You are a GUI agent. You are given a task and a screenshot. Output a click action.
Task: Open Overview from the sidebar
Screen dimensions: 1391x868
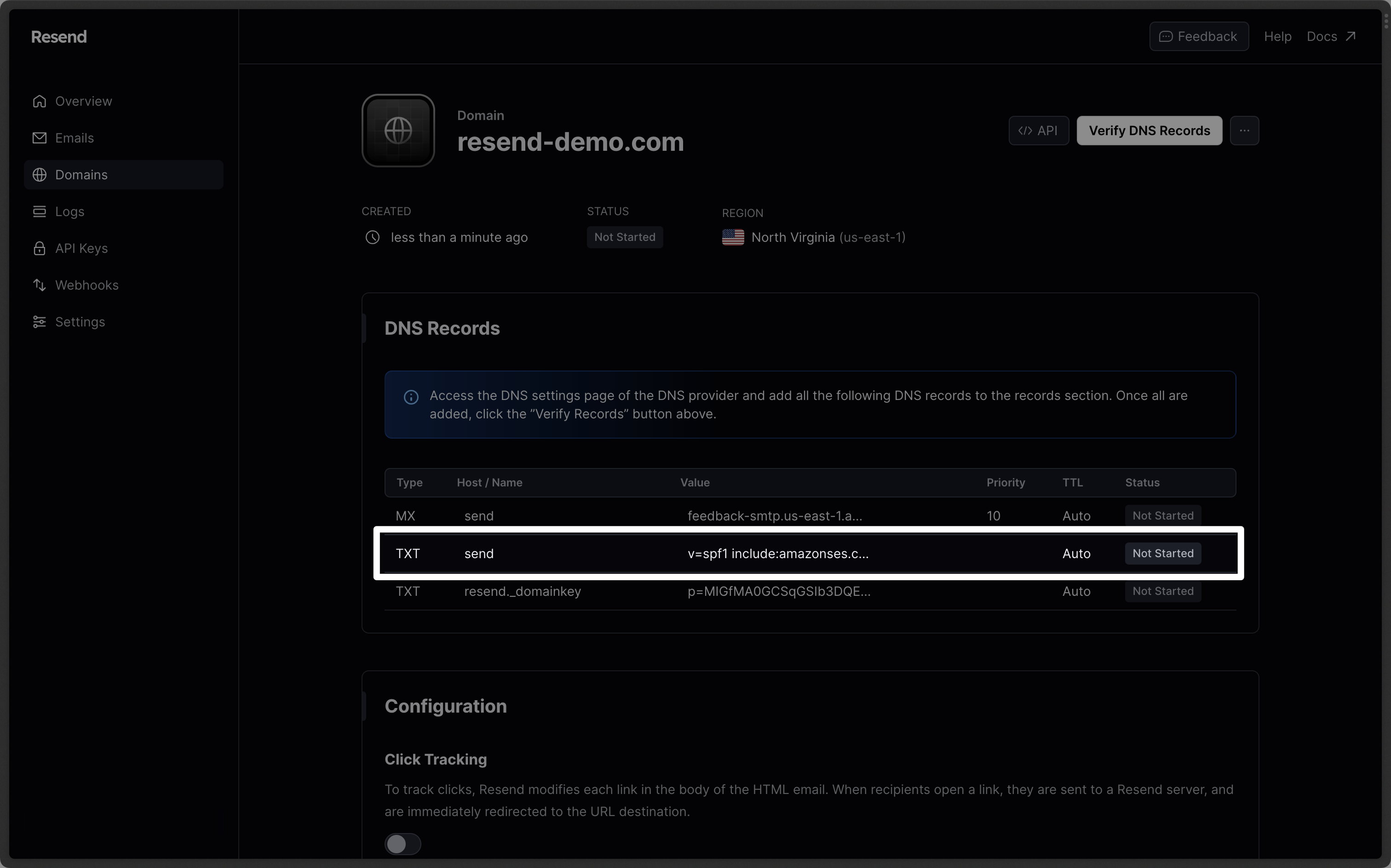123,101
